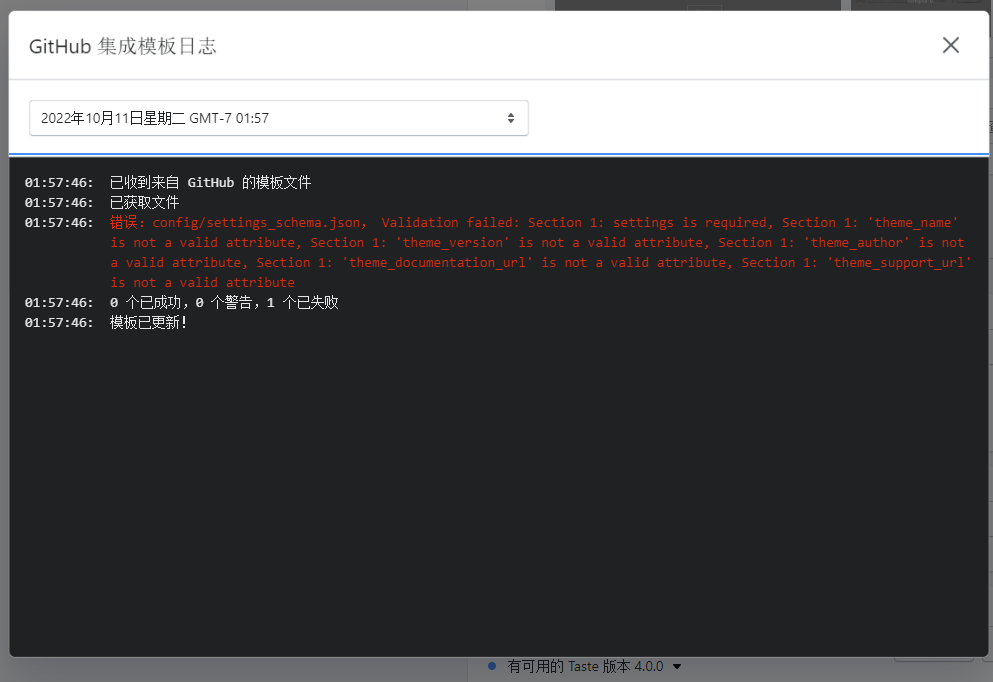Open the log date dropdown 2022年10月11日
The image size is (993, 682).
(x=279, y=118)
